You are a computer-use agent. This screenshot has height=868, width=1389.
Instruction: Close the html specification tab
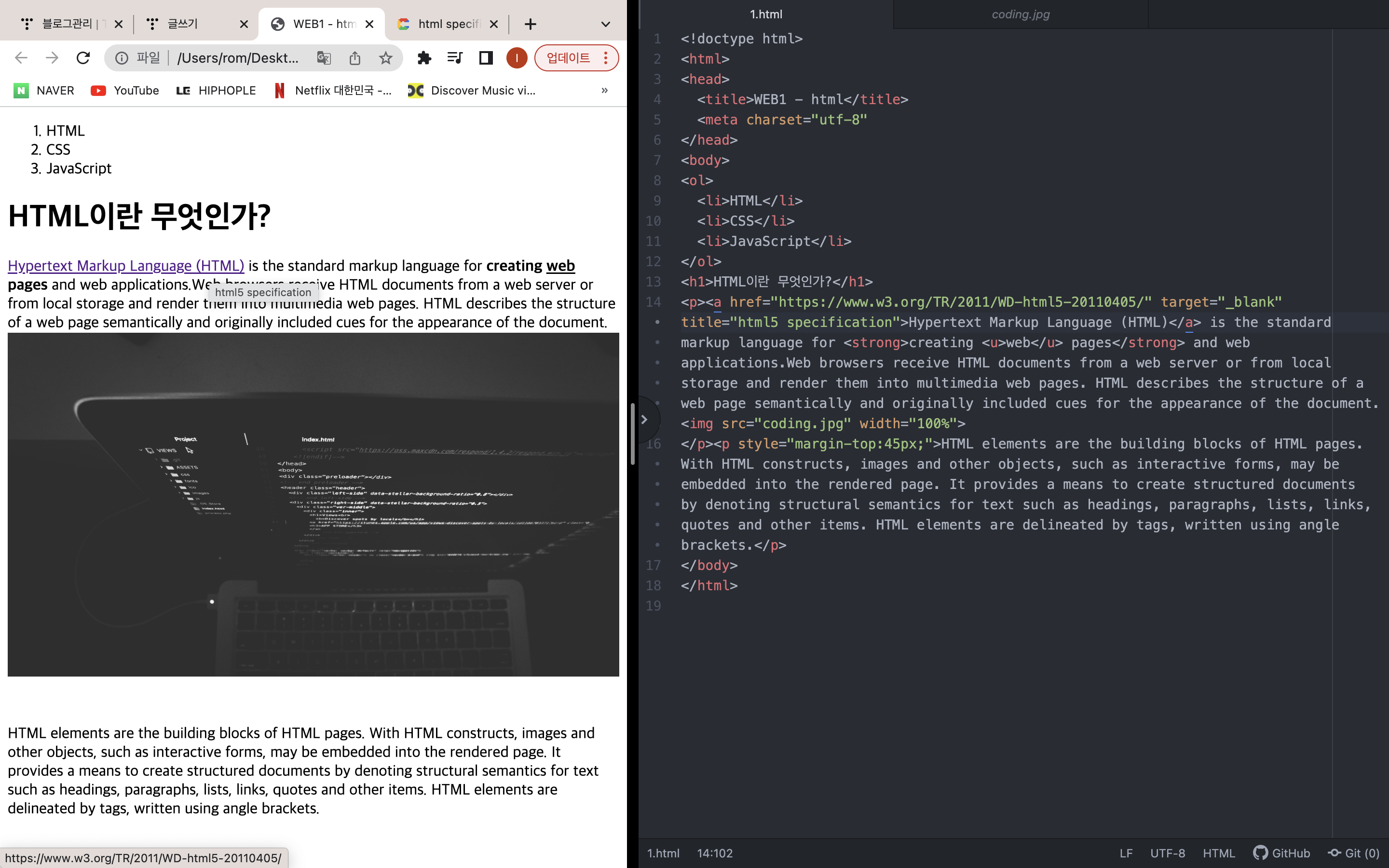click(494, 24)
